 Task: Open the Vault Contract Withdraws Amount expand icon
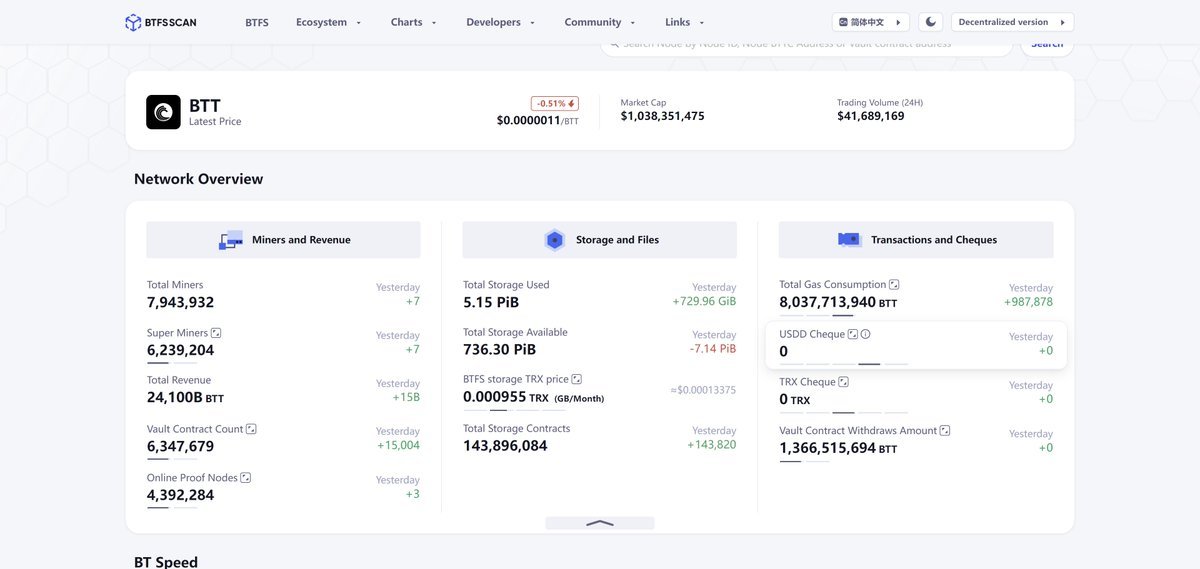945,431
